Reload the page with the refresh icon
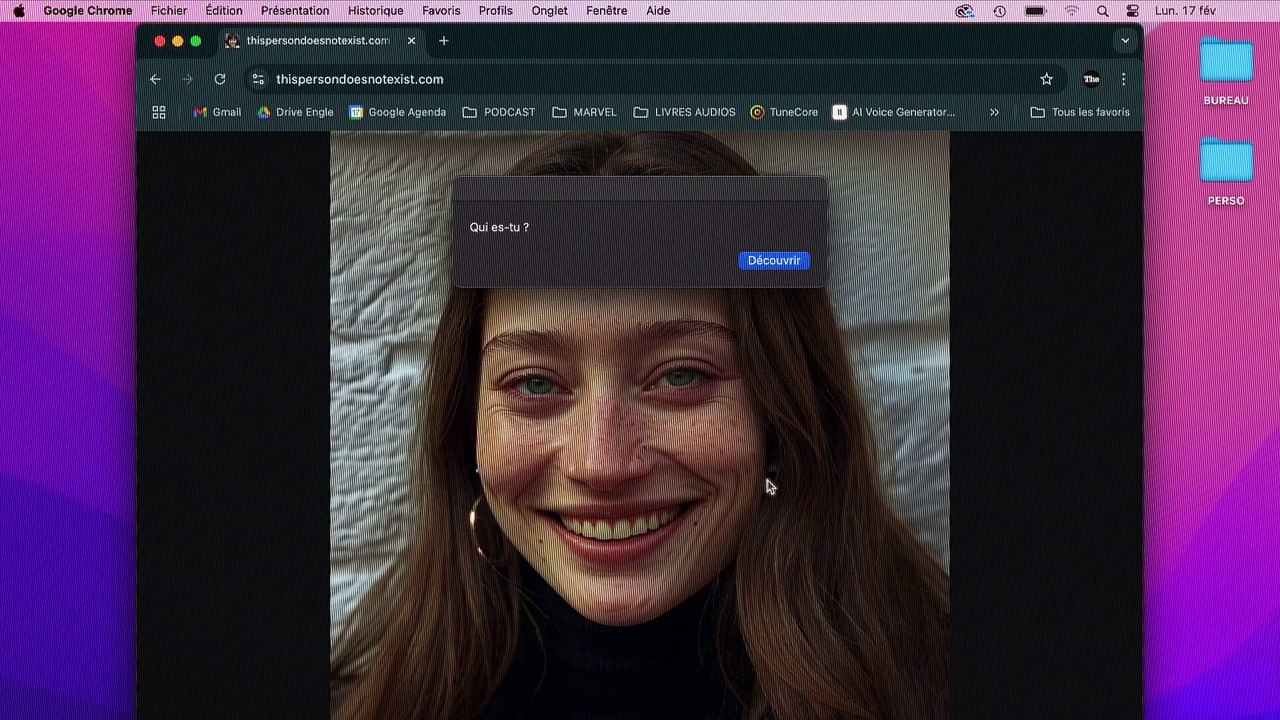Viewport: 1280px width, 720px height. click(220, 79)
